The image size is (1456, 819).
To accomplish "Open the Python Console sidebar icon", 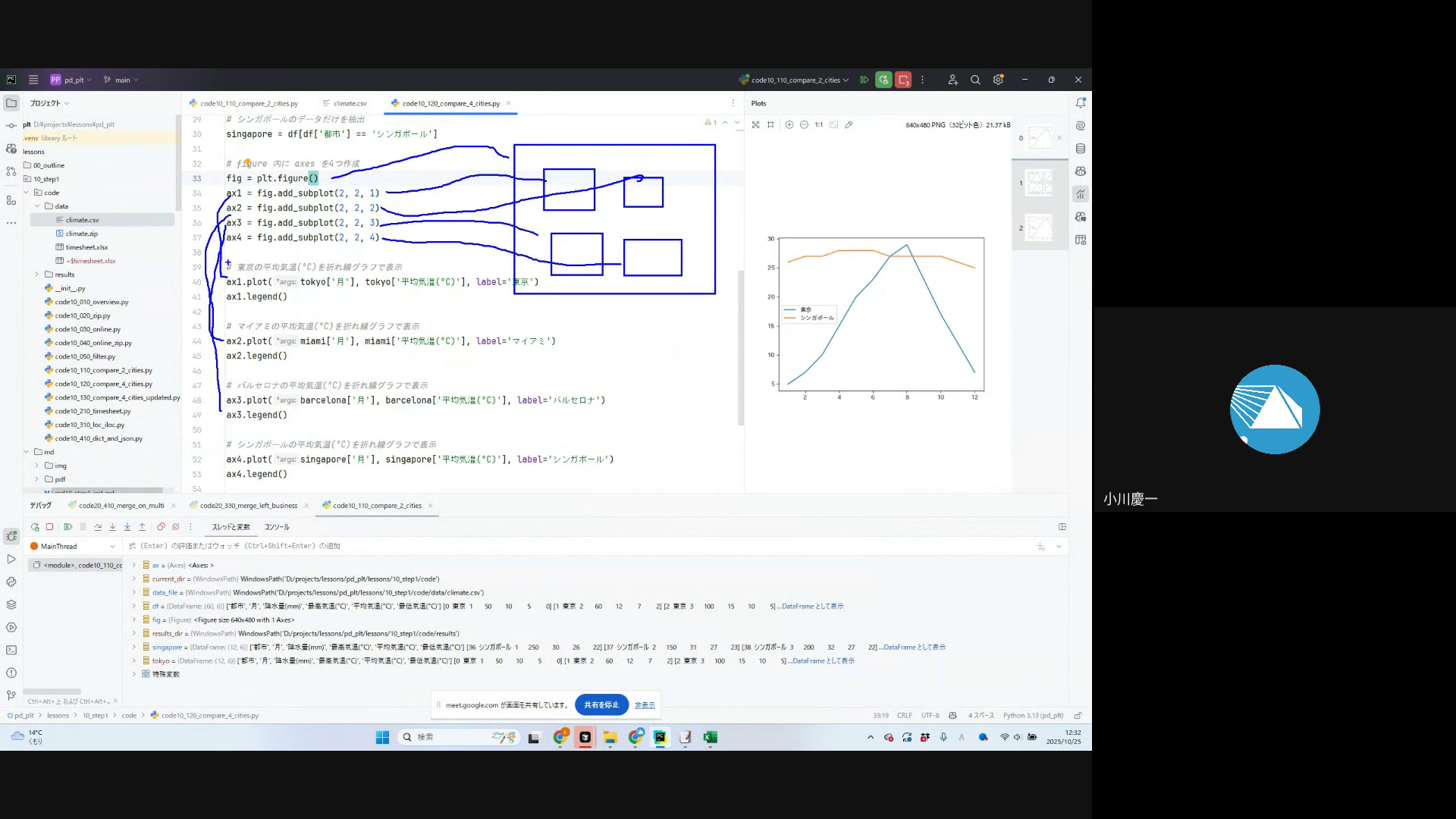I will (11, 582).
